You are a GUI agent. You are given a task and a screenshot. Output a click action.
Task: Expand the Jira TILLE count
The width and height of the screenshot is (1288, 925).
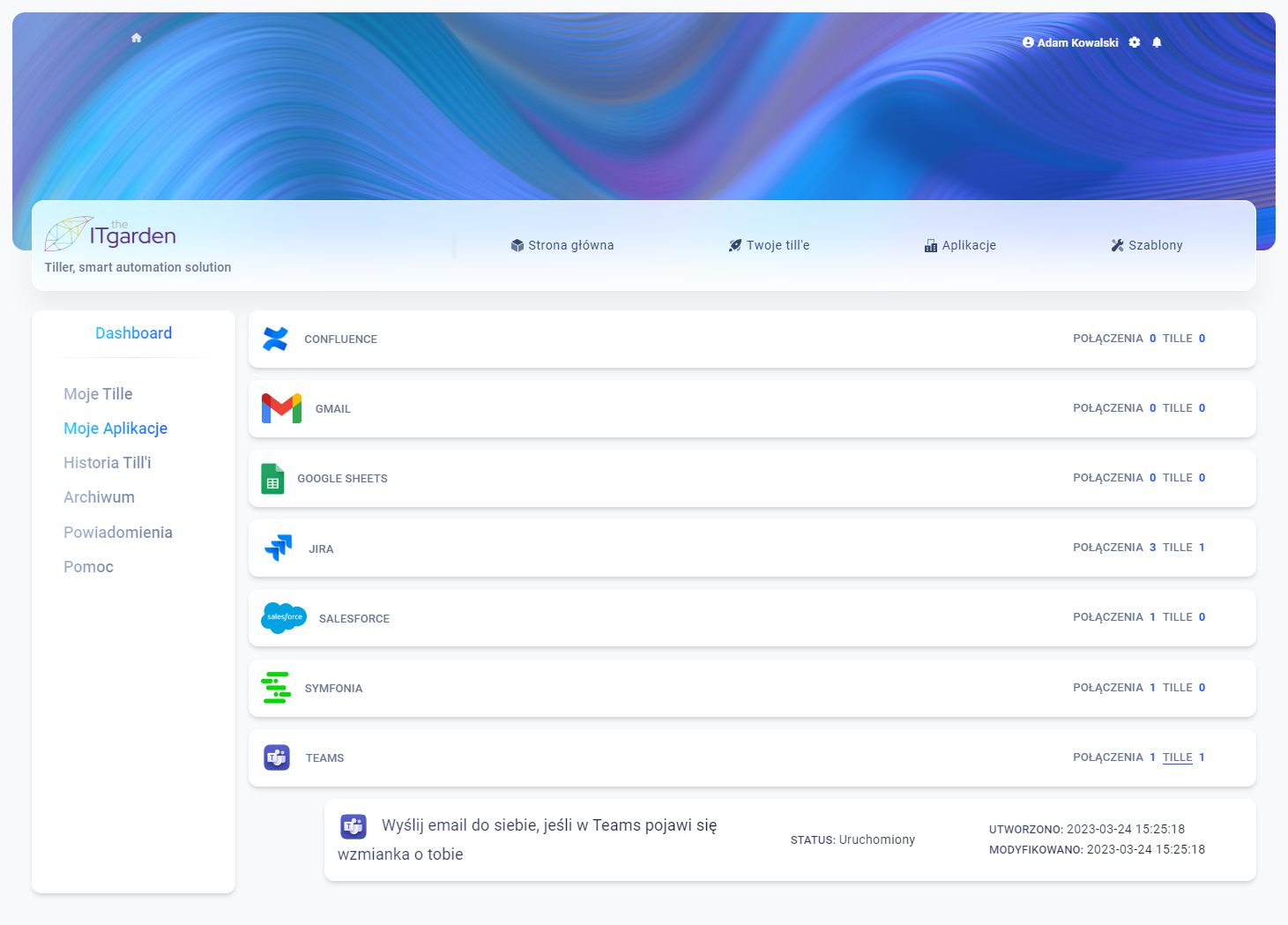(x=1177, y=548)
